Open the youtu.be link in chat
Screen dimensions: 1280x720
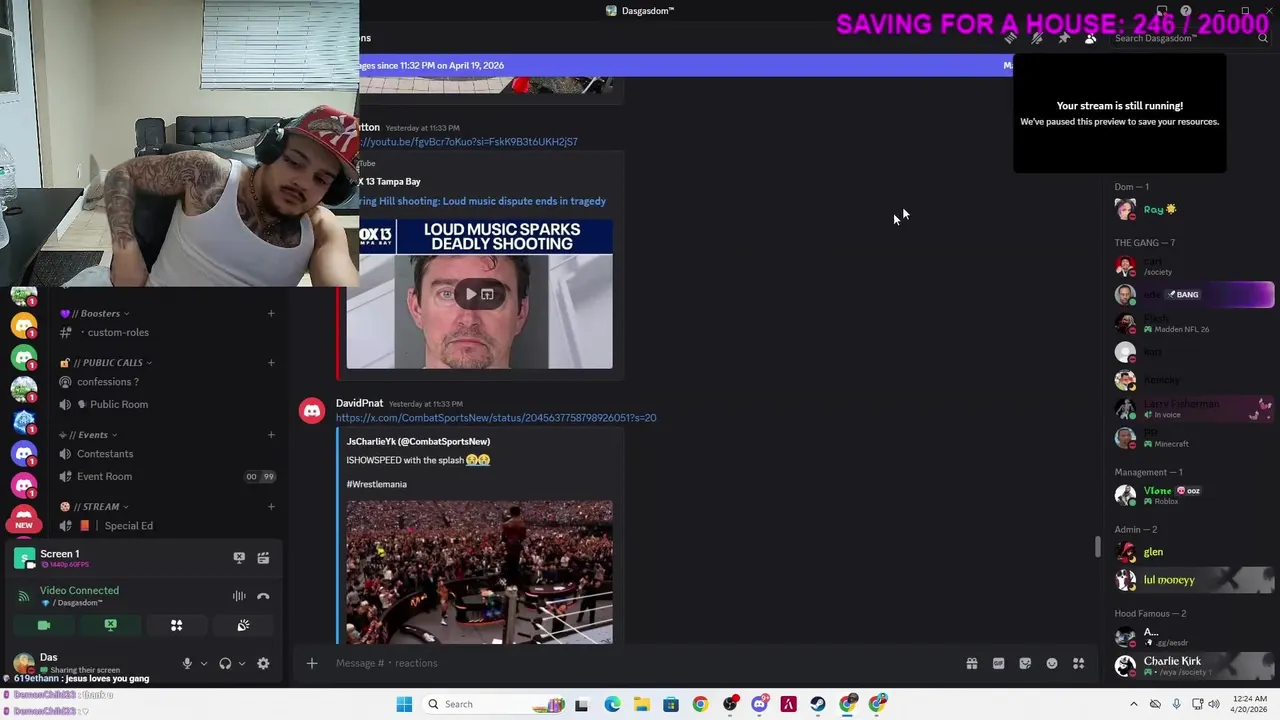tap(468, 142)
